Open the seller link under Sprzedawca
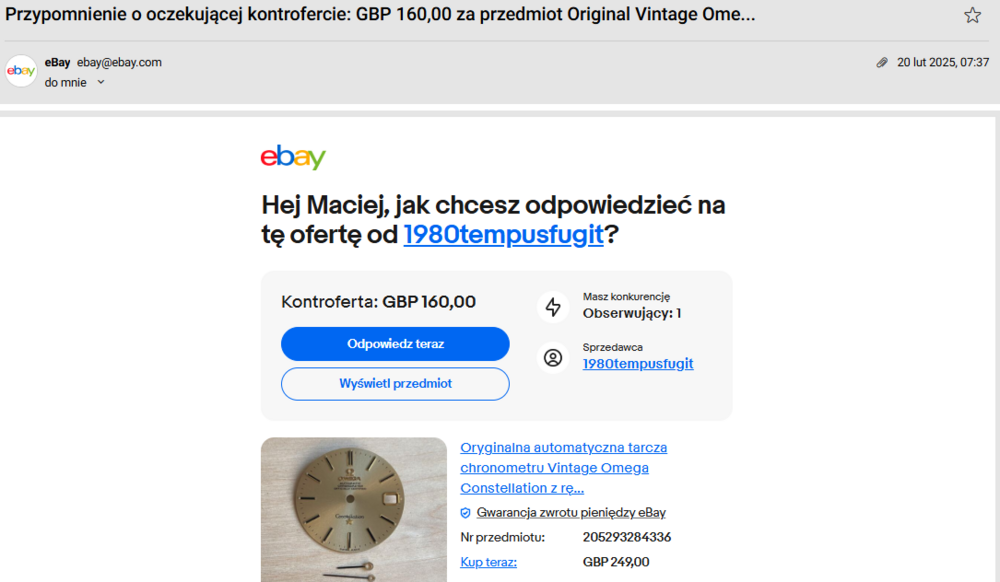 638,364
